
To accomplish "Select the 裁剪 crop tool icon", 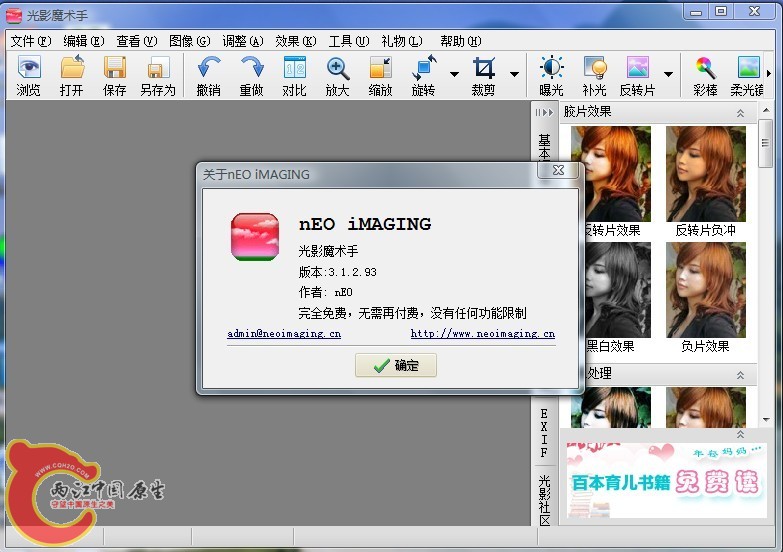I will point(483,67).
